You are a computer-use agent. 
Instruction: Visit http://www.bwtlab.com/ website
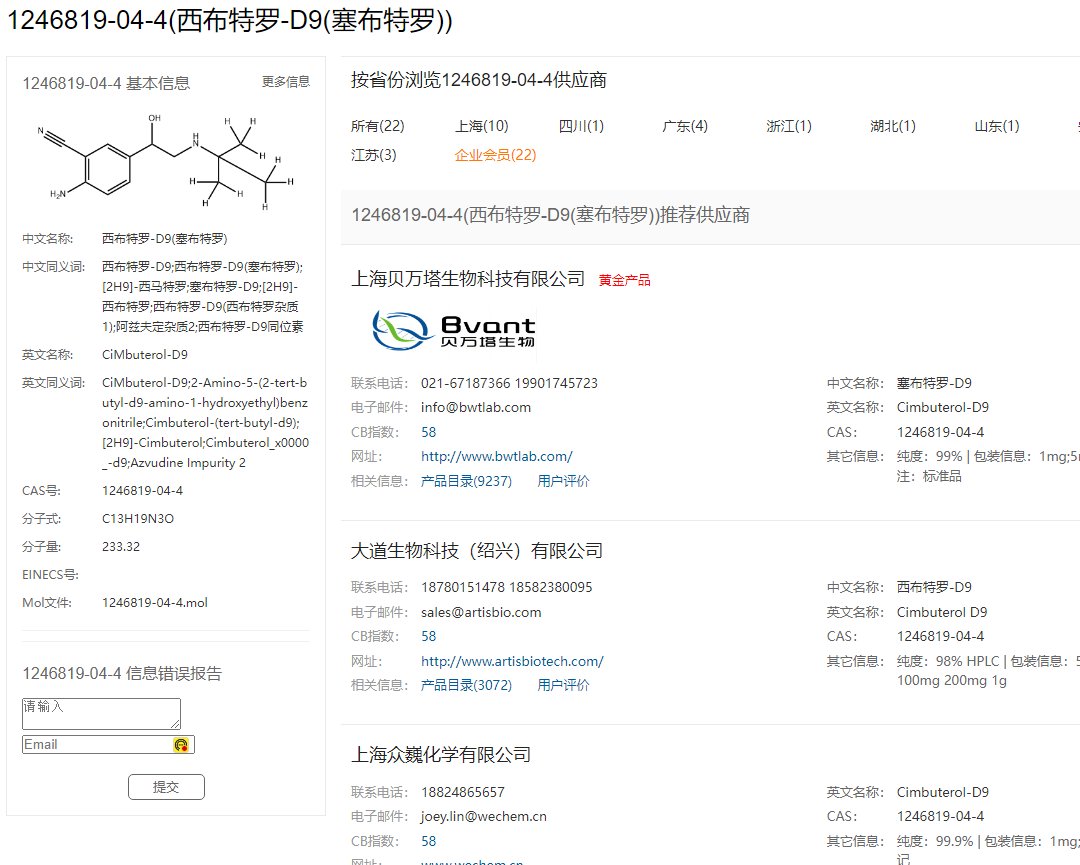click(x=497, y=457)
